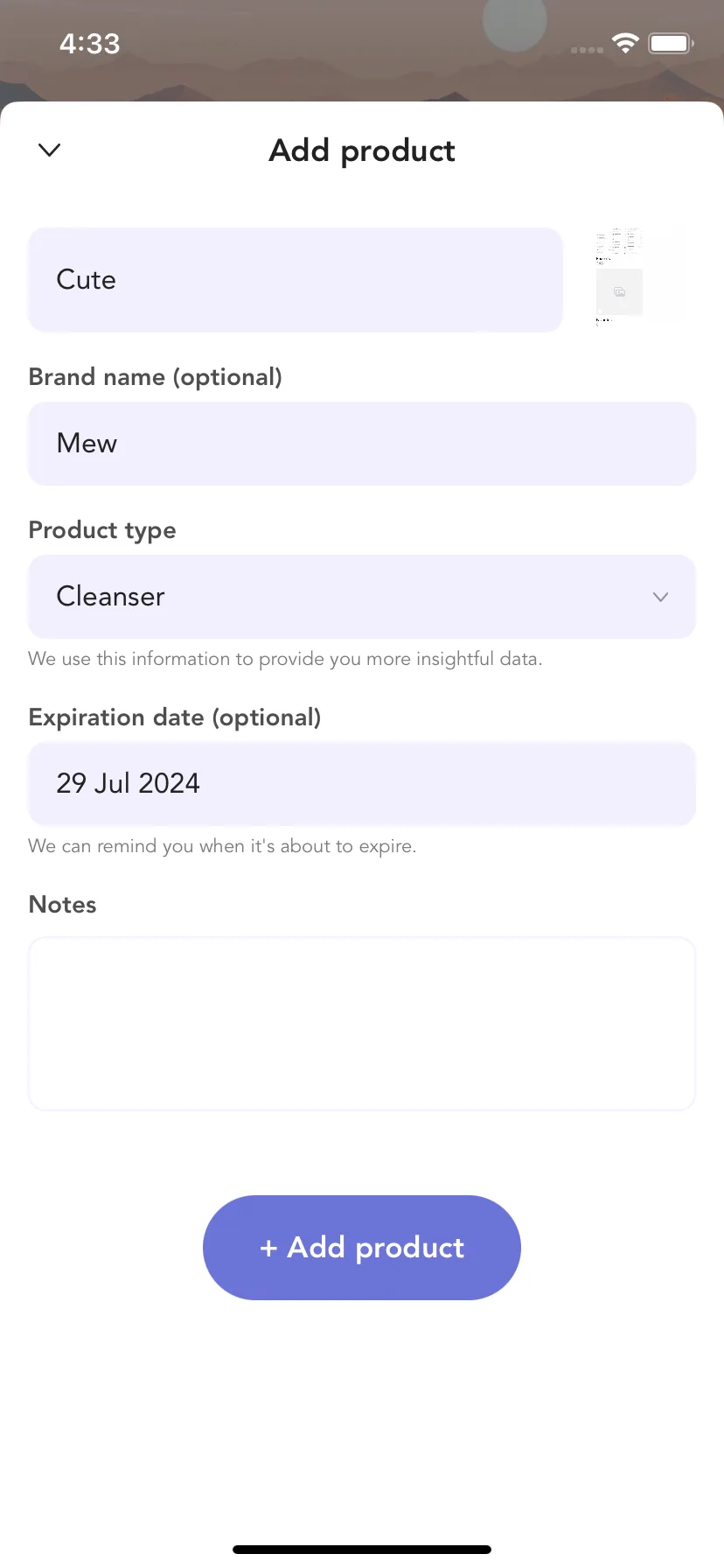Focus the empty Notes text area
The height and width of the screenshot is (1568, 724).
click(x=362, y=1024)
